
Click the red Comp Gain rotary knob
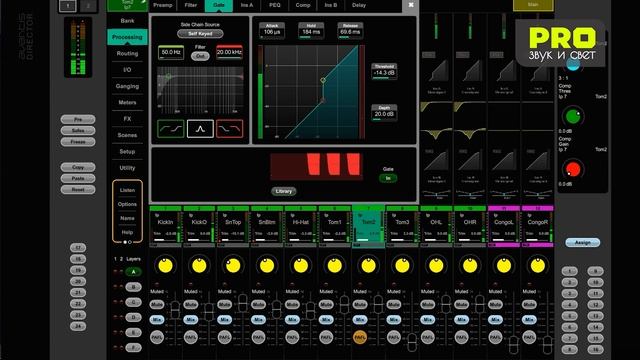pos(573,169)
